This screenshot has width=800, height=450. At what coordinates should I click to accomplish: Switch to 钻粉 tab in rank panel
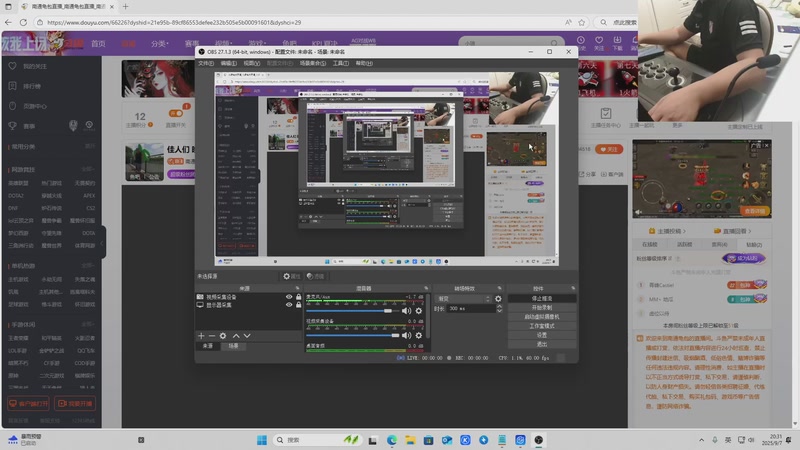click(754, 244)
